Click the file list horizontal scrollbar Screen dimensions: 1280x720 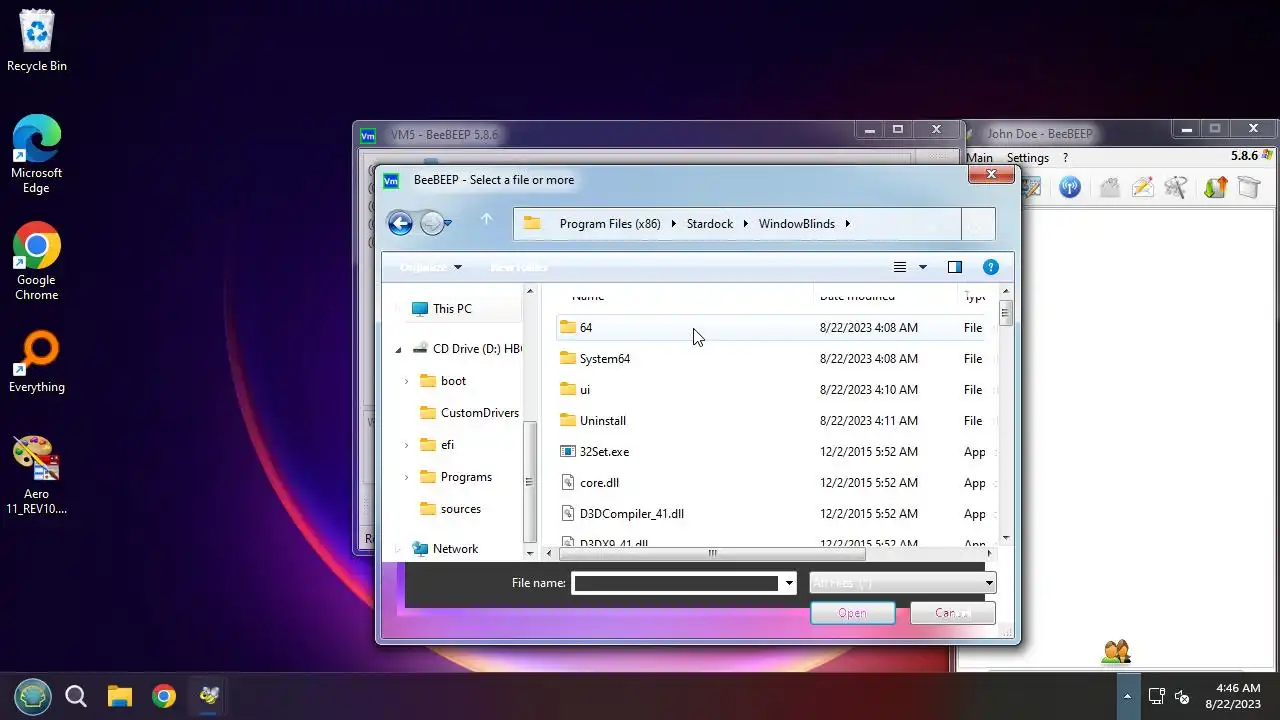click(712, 553)
